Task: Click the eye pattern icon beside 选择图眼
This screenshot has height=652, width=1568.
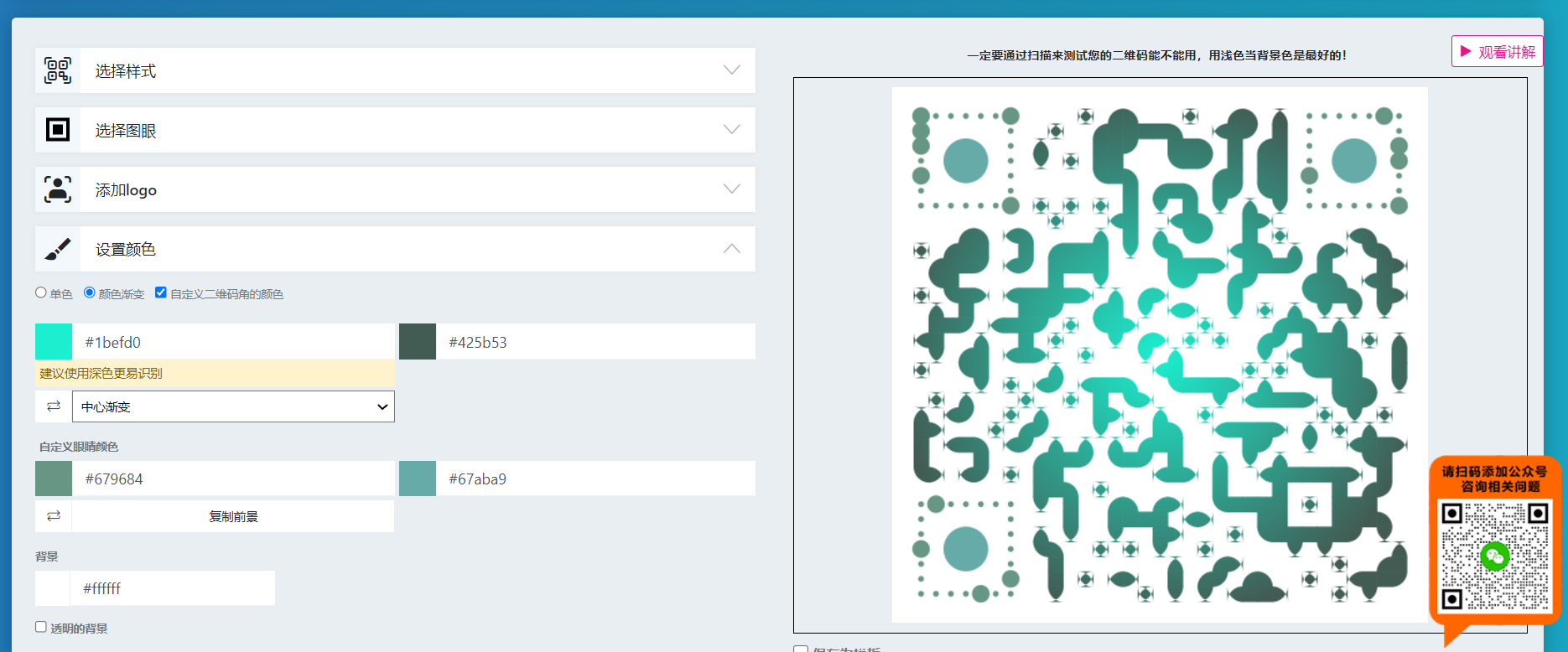Action: pyautogui.click(x=58, y=130)
